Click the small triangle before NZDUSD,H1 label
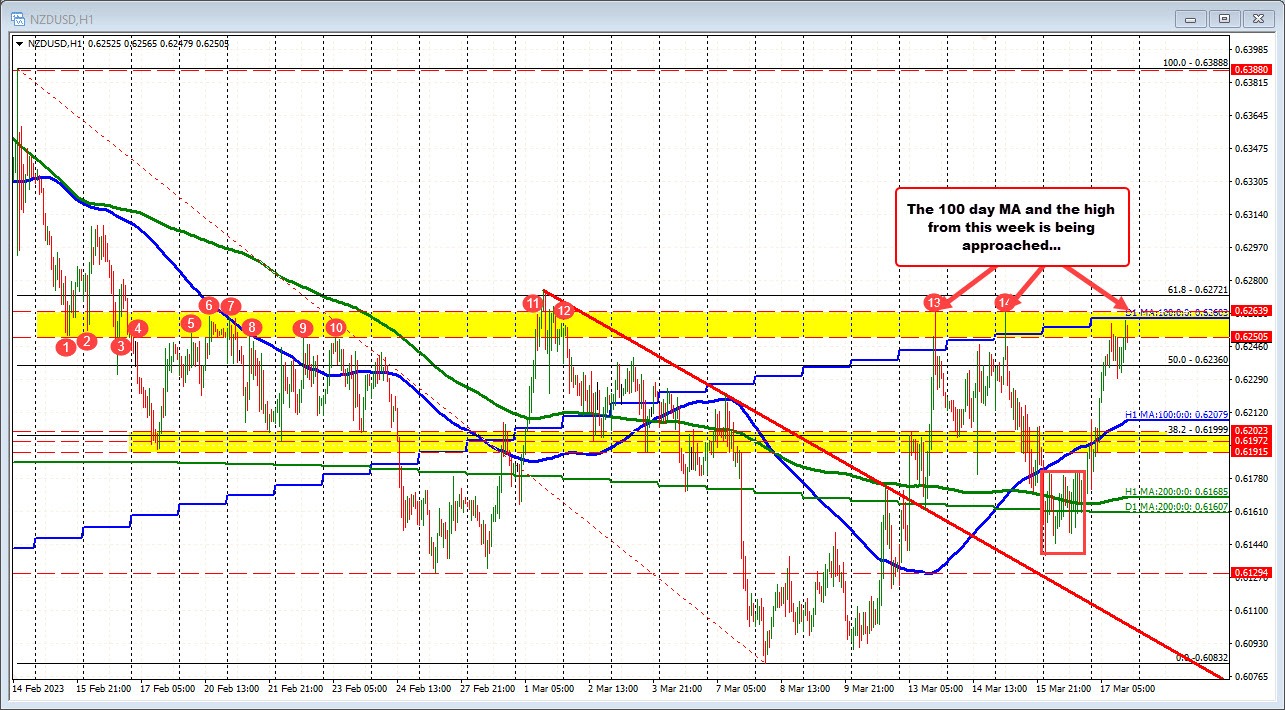Viewport: 1285px width, 710px height. click(19, 44)
